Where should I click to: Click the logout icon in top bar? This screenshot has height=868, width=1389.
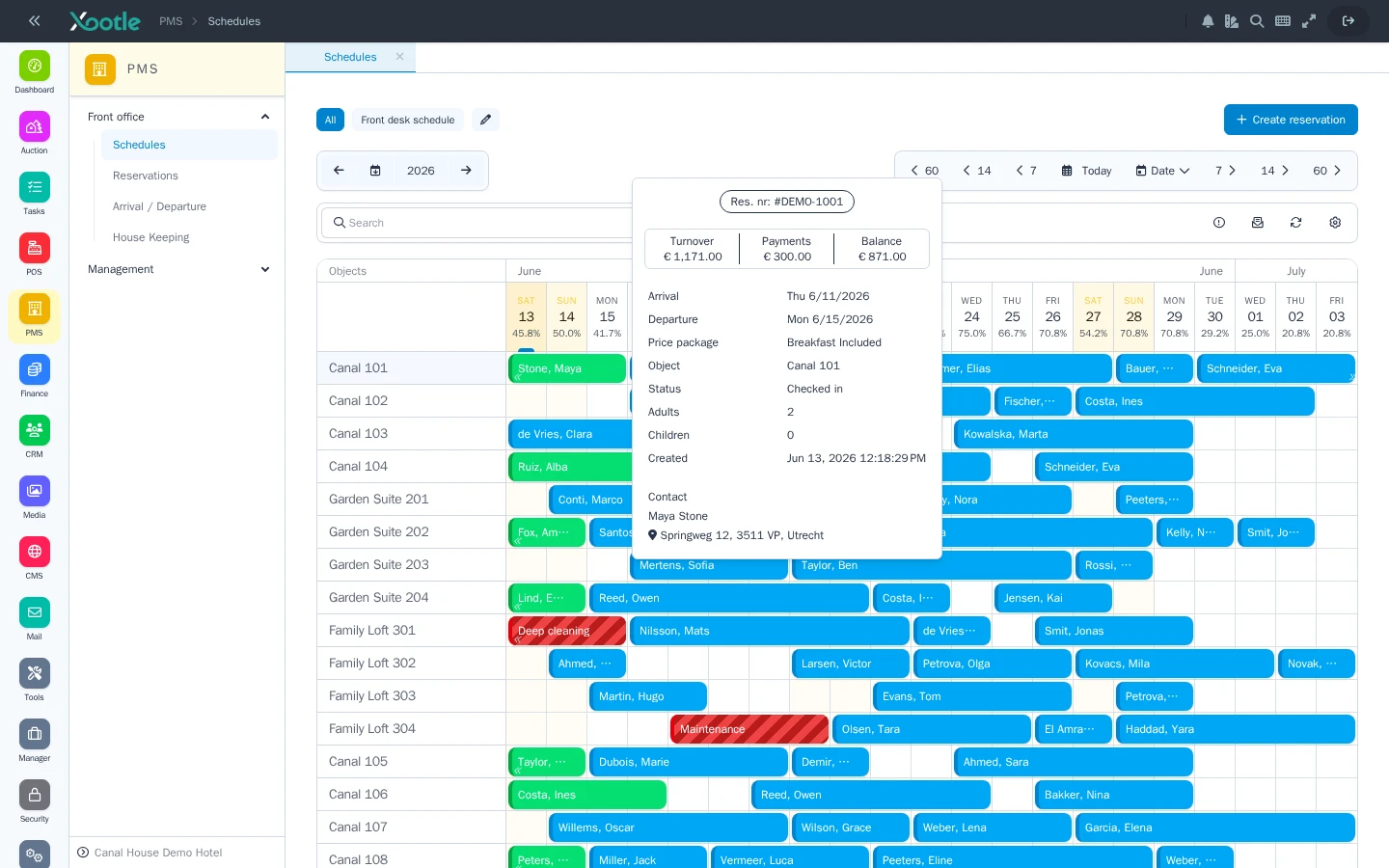click(x=1348, y=21)
